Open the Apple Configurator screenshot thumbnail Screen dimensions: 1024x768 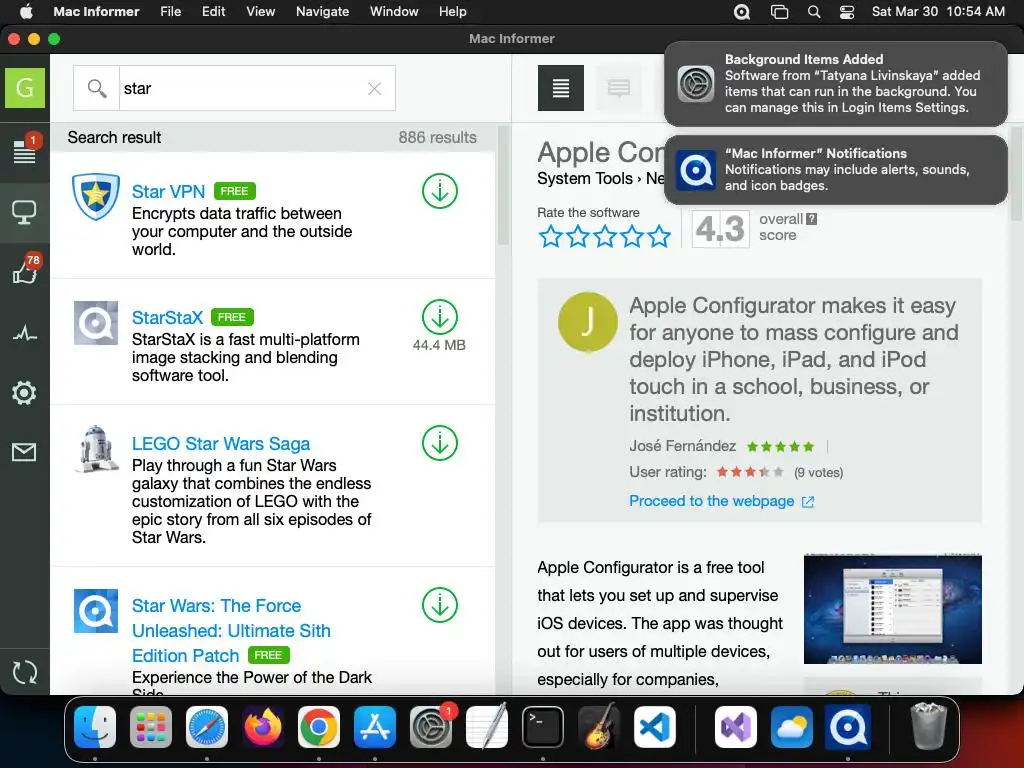tap(892, 609)
